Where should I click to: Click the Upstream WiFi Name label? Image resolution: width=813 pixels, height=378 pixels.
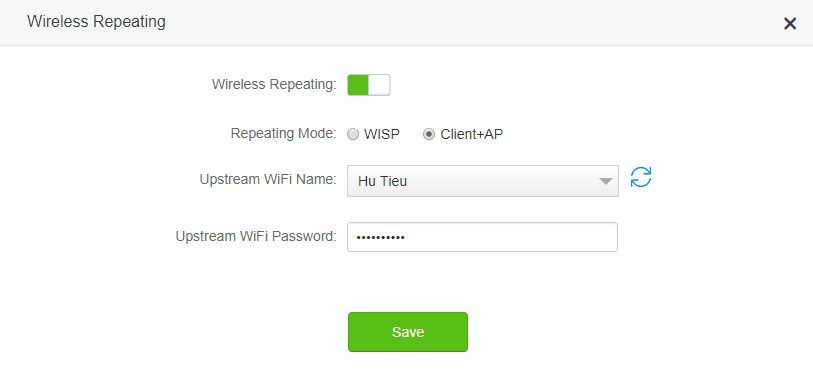tap(268, 179)
